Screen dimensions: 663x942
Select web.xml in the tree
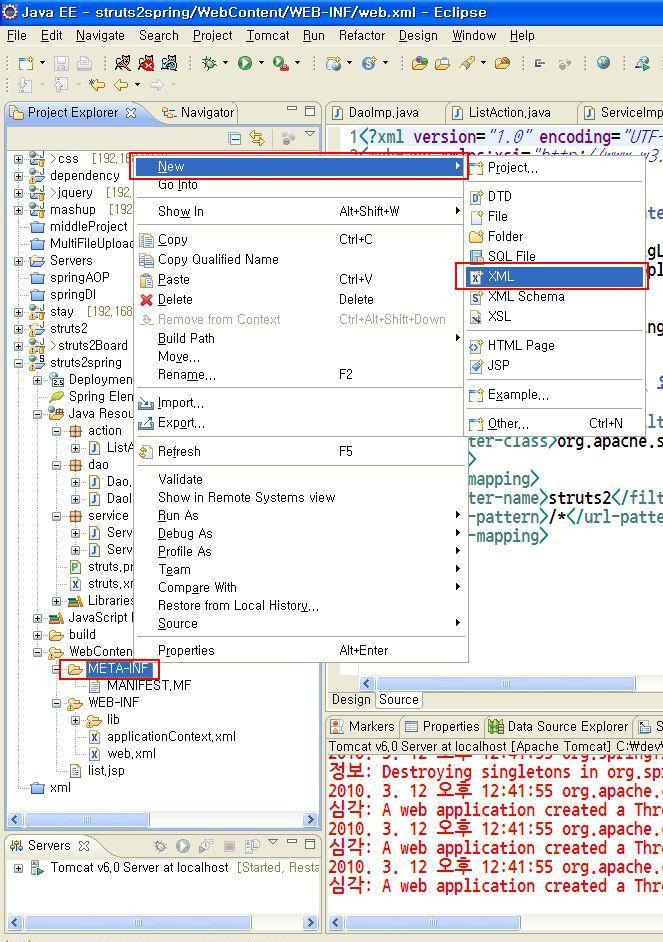[x=131, y=753]
